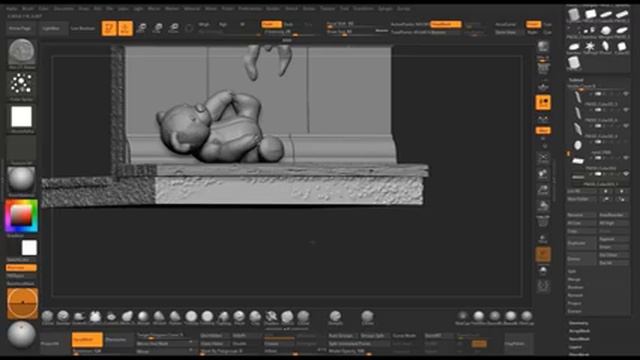
Task: Open the Spray stroke type selector
Action: point(21,84)
